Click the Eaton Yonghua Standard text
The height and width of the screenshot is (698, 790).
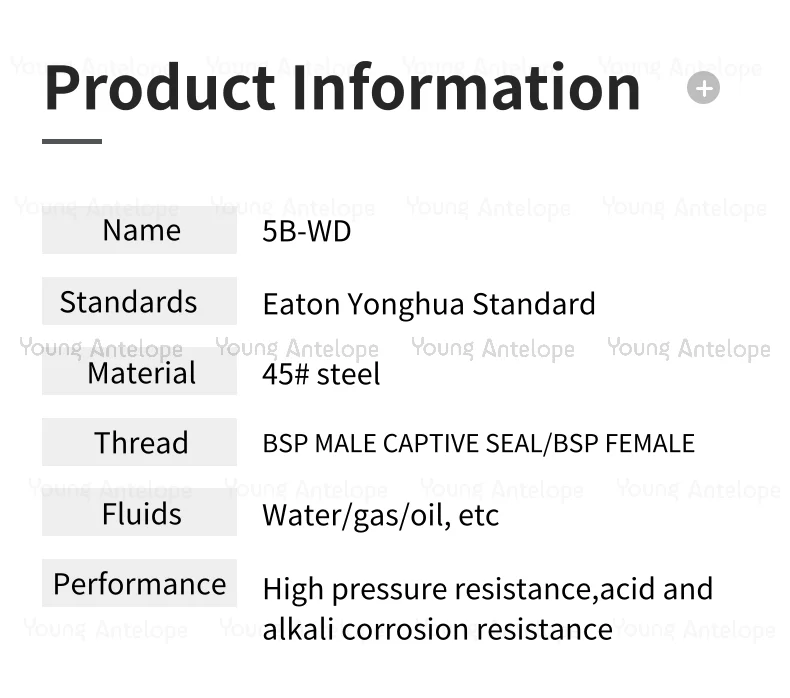(429, 305)
